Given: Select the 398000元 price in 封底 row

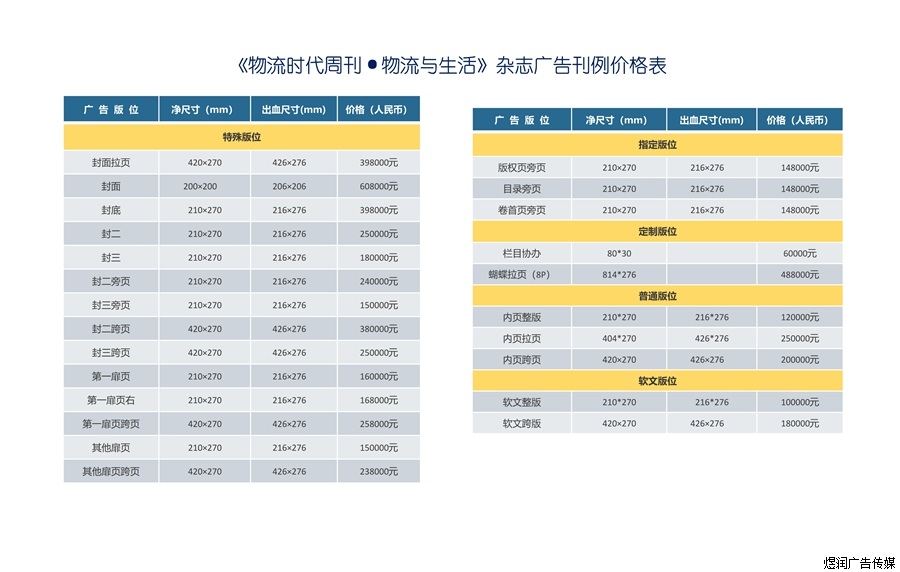Looking at the screenshot, I should pos(379,210).
